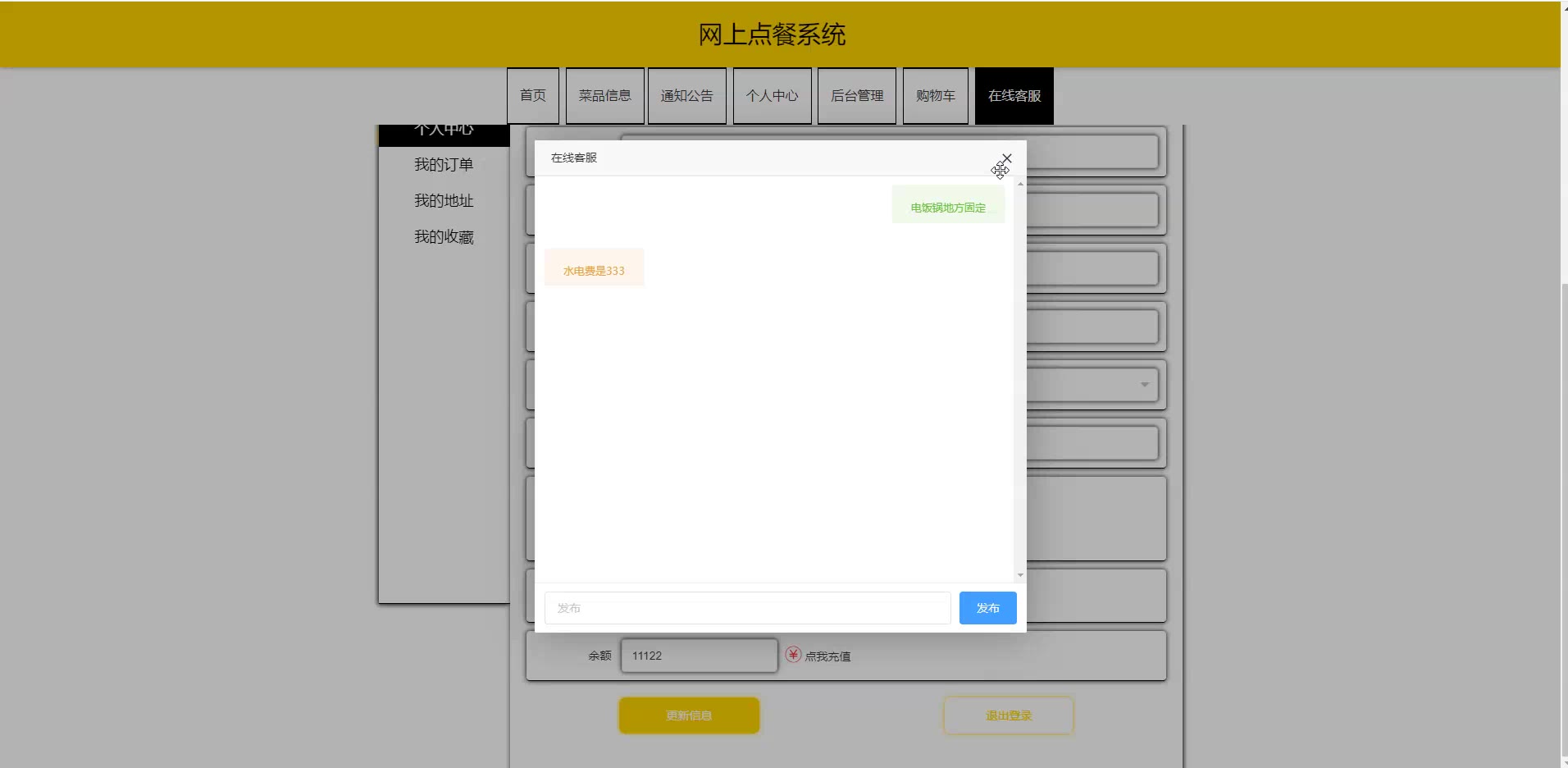Click the red yuan recharge icon
This screenshot has height=768, width=1568.
792,655
